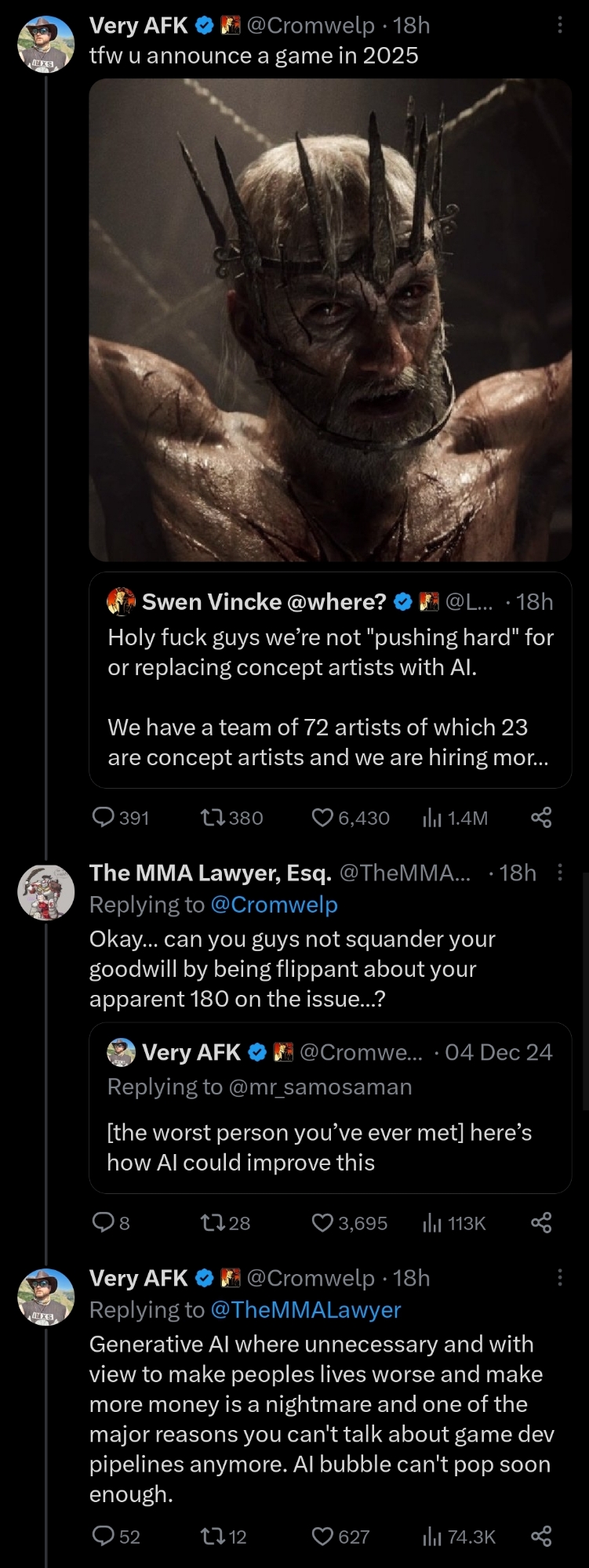This screenshot has width=589, height=1568.
Task: Open The MMA Lawyer's profile avatar
Action: [46, 892]
